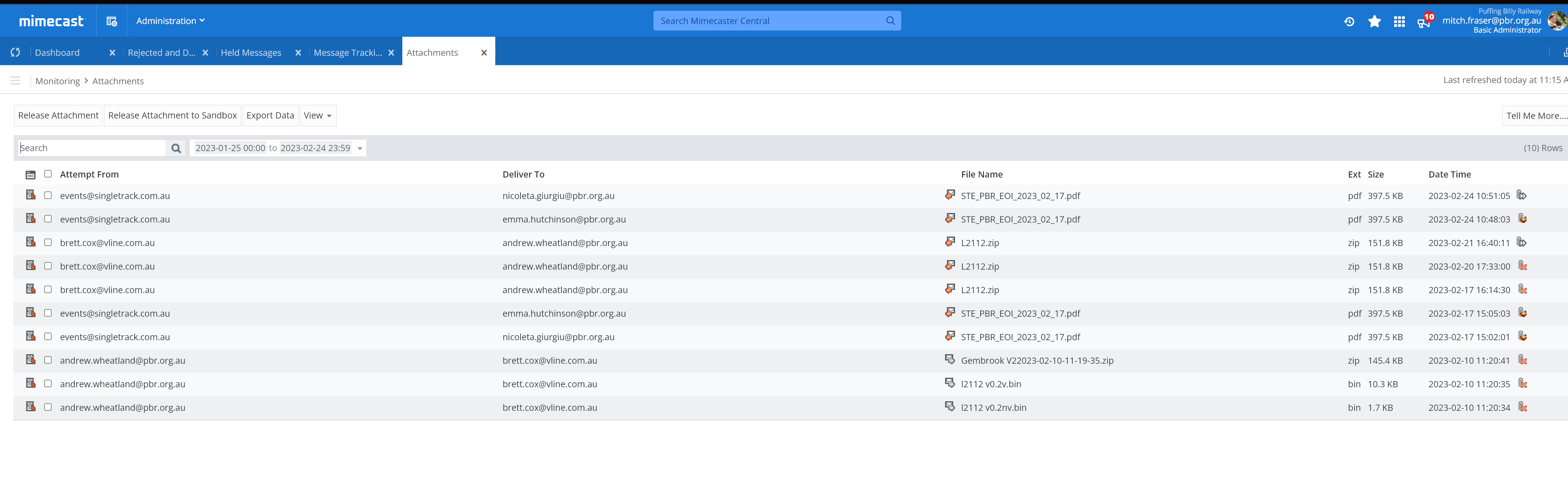This screenshot has width=1568, height=488.
Task: Expand the Administration dropdown menu
Action: click(171, 21)
